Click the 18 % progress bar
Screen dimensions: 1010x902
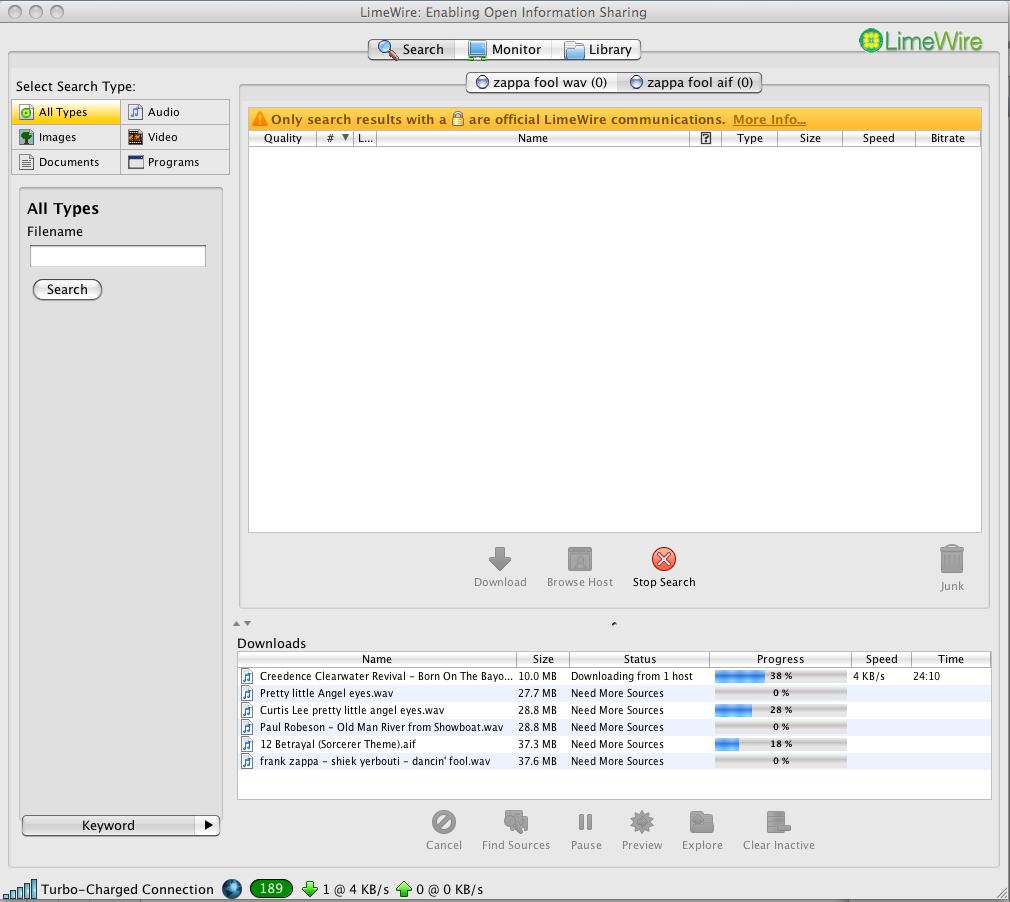click(x=781, y=744)
